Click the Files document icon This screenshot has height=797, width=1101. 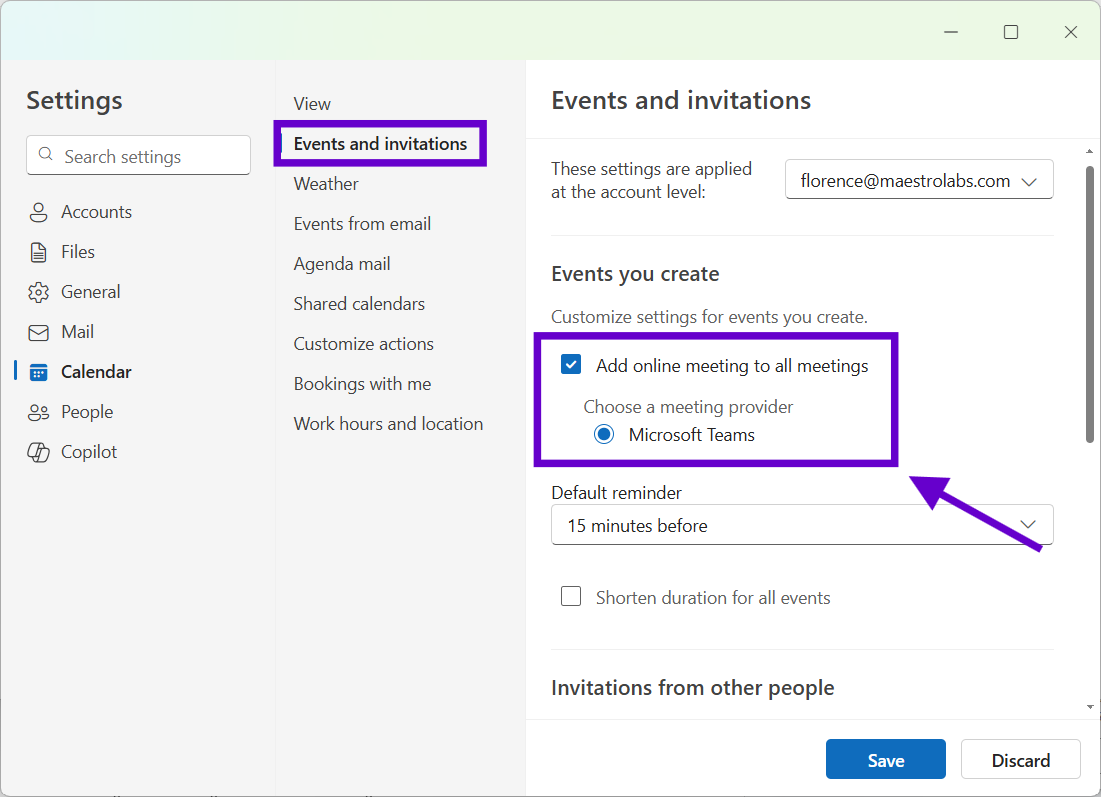click(x=39, y=252)
